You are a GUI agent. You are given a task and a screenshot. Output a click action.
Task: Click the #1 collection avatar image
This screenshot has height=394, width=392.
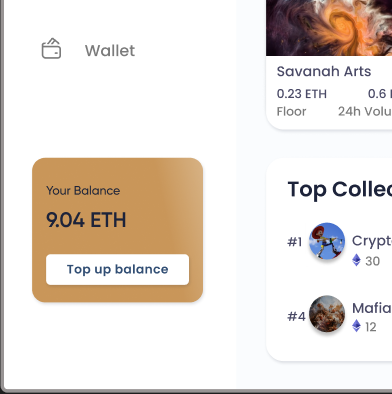[x=327, y=241]
